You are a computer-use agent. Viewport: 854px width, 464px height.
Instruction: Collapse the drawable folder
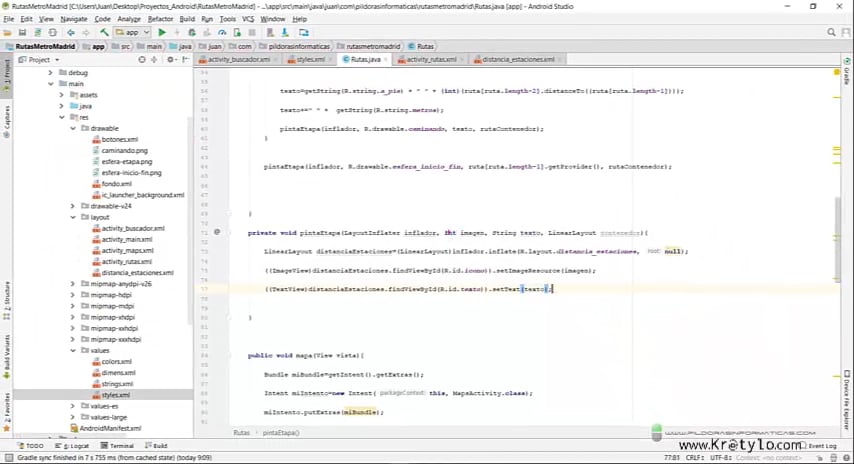click(72, 129)
